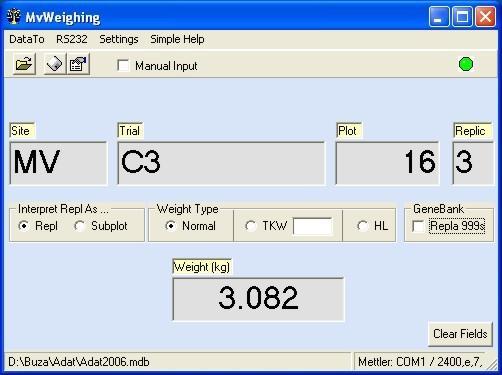Open database file with folder icon
Screen dimensions: 502x375
pos(24,64)
